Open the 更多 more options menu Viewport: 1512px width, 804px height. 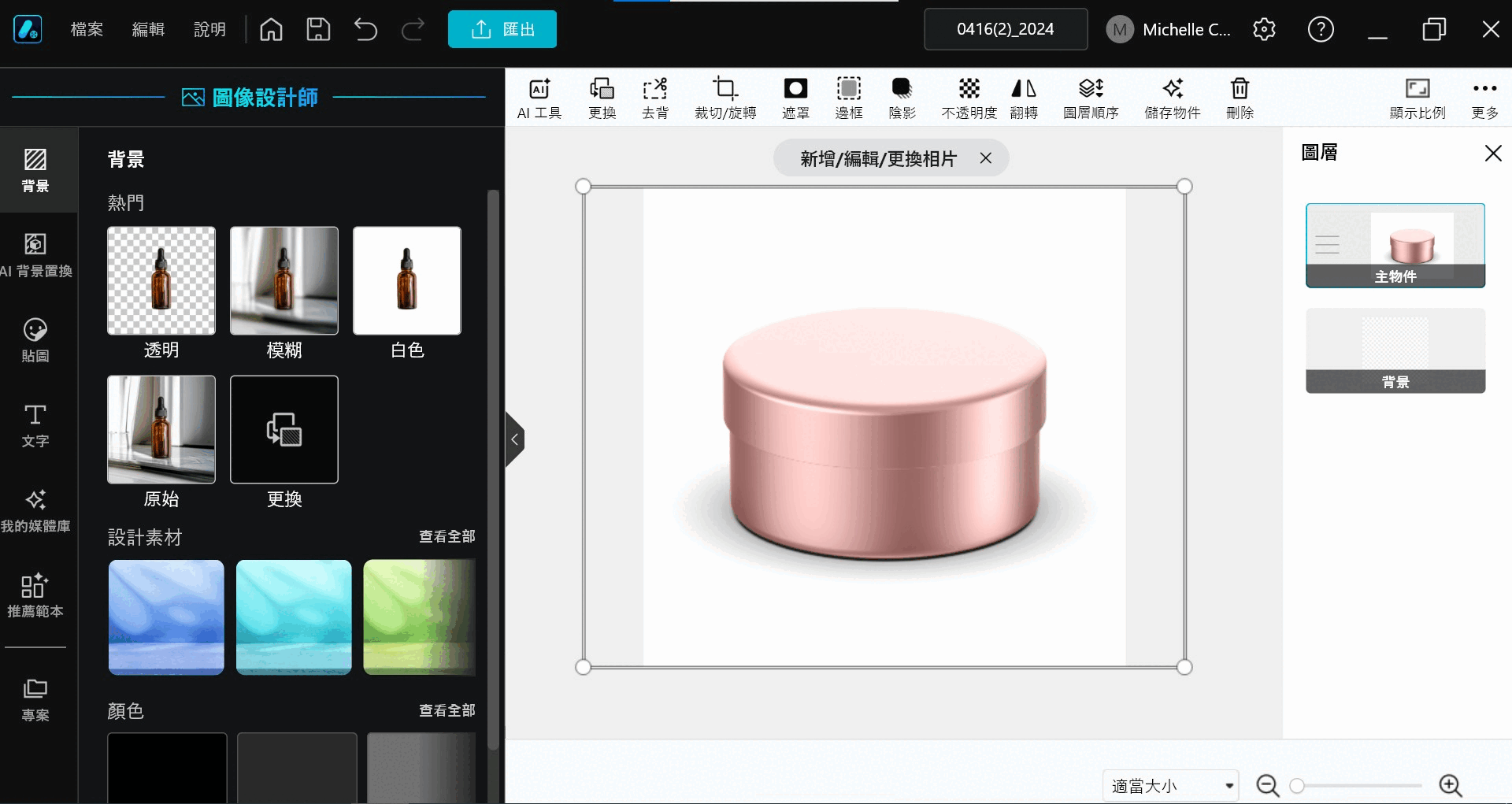click(1485, 96)
